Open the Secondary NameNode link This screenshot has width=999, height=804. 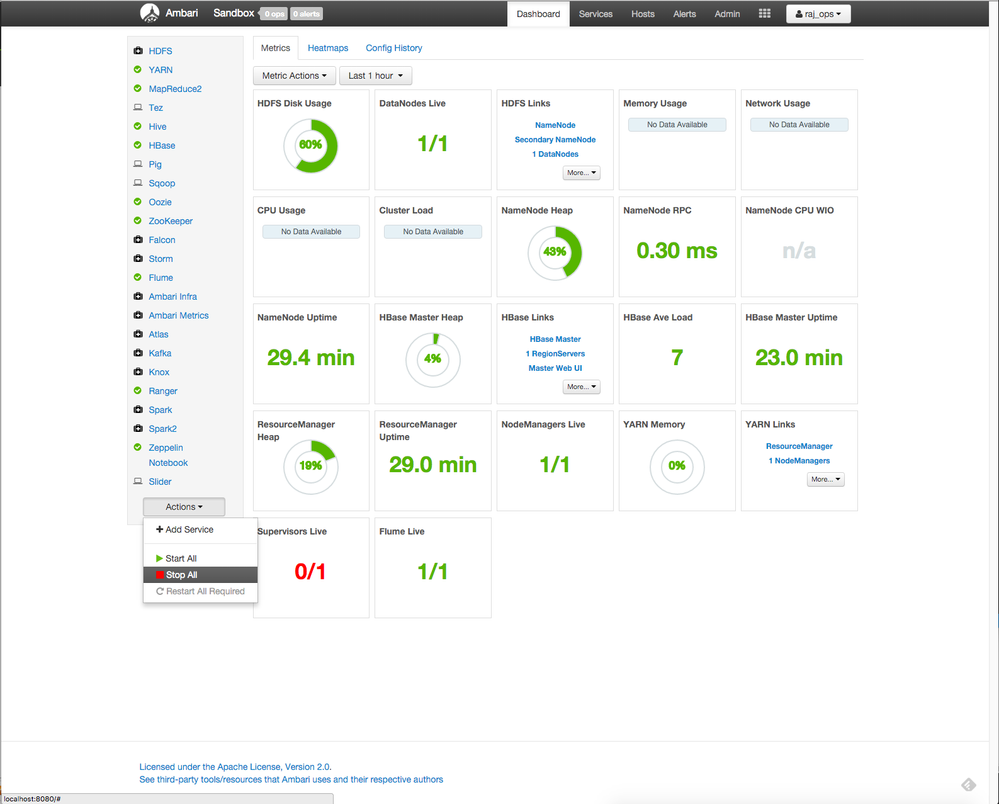(x=555, y=140)
